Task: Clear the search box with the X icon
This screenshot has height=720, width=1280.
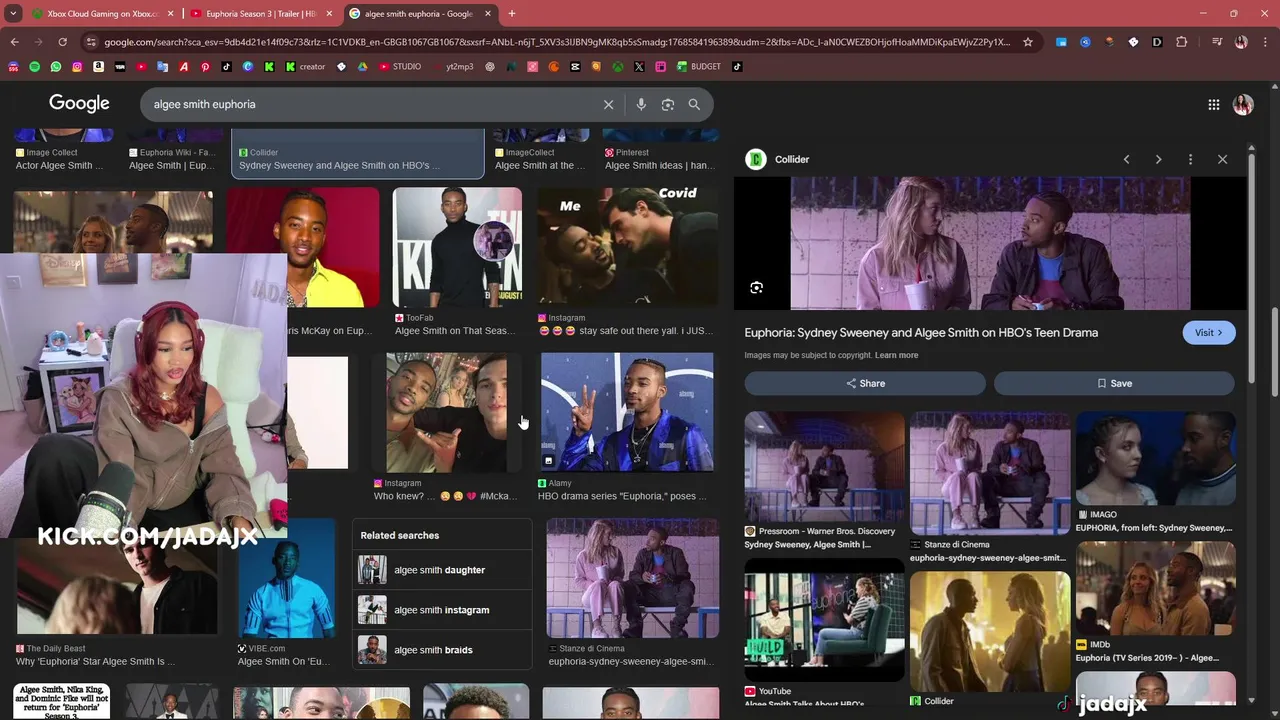Action: click(608, 104)
